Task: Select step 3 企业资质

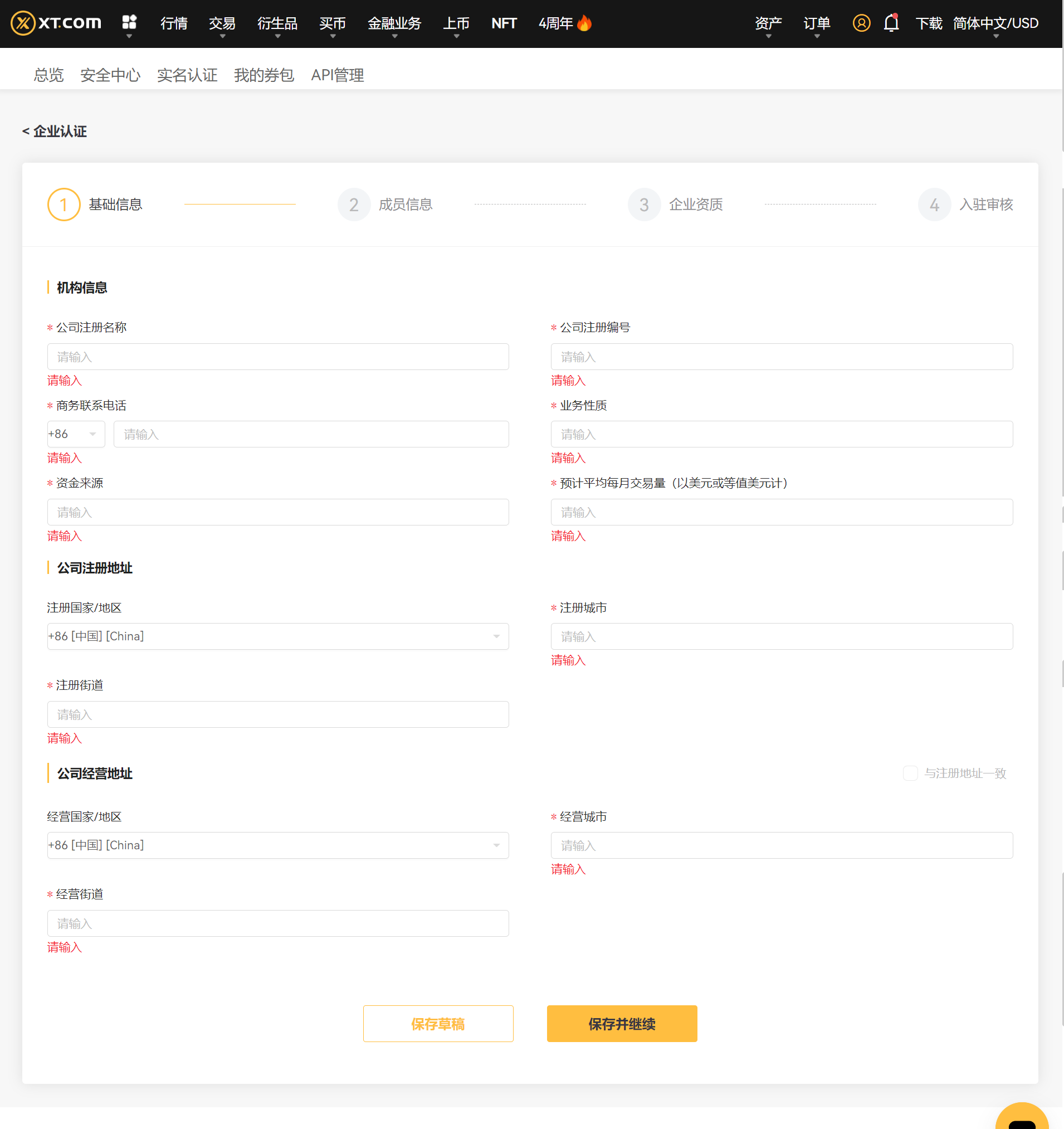Action: [x=675, y=205]
